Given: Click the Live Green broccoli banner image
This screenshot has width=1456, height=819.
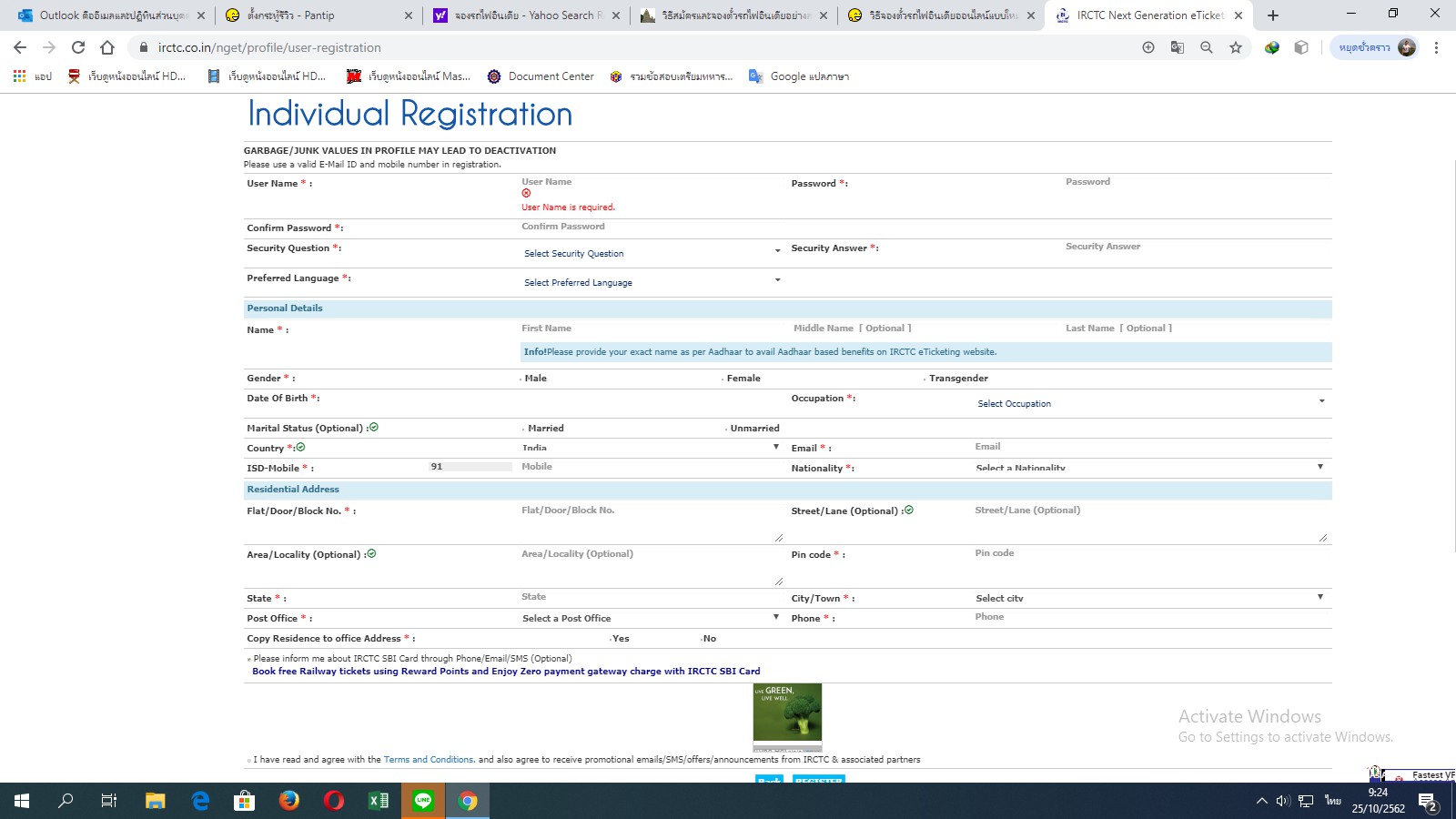Looking at the screenshot, I should tap(787, 716).
